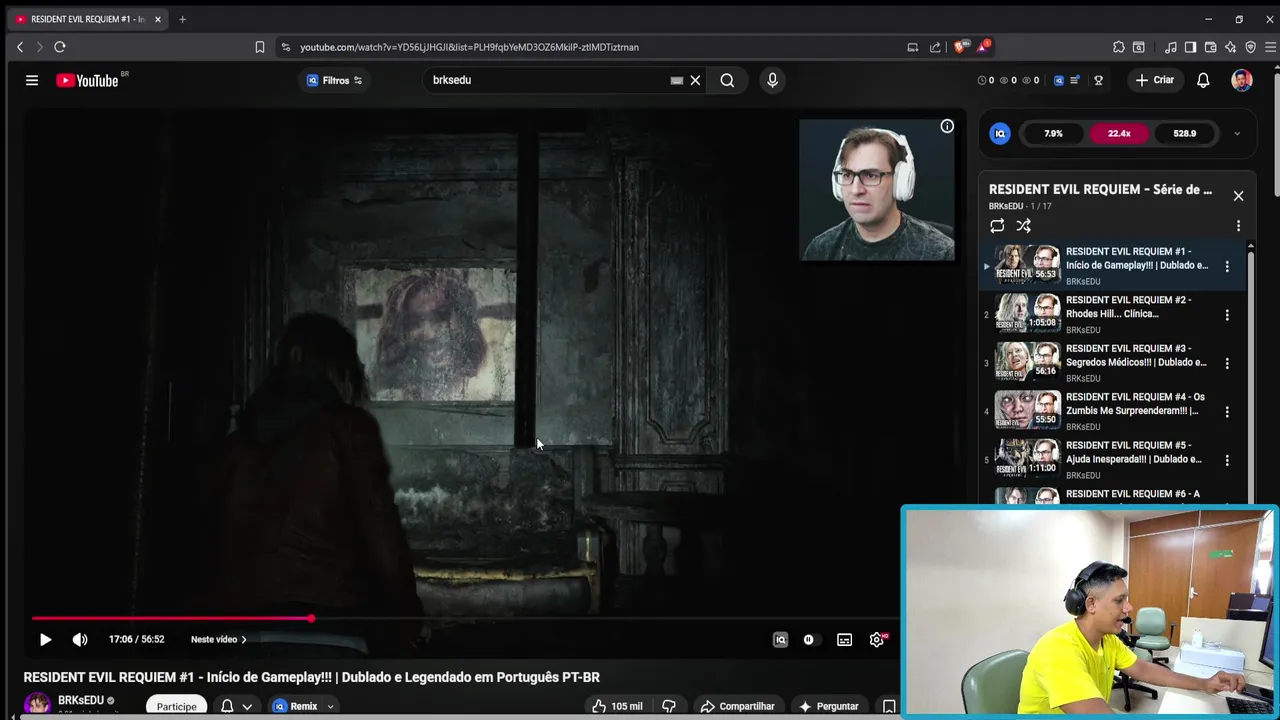Click the 528.9 vidIQ stat pill
The width and height of the screenshot is (1280, 720).
[x=1185, y=133]
